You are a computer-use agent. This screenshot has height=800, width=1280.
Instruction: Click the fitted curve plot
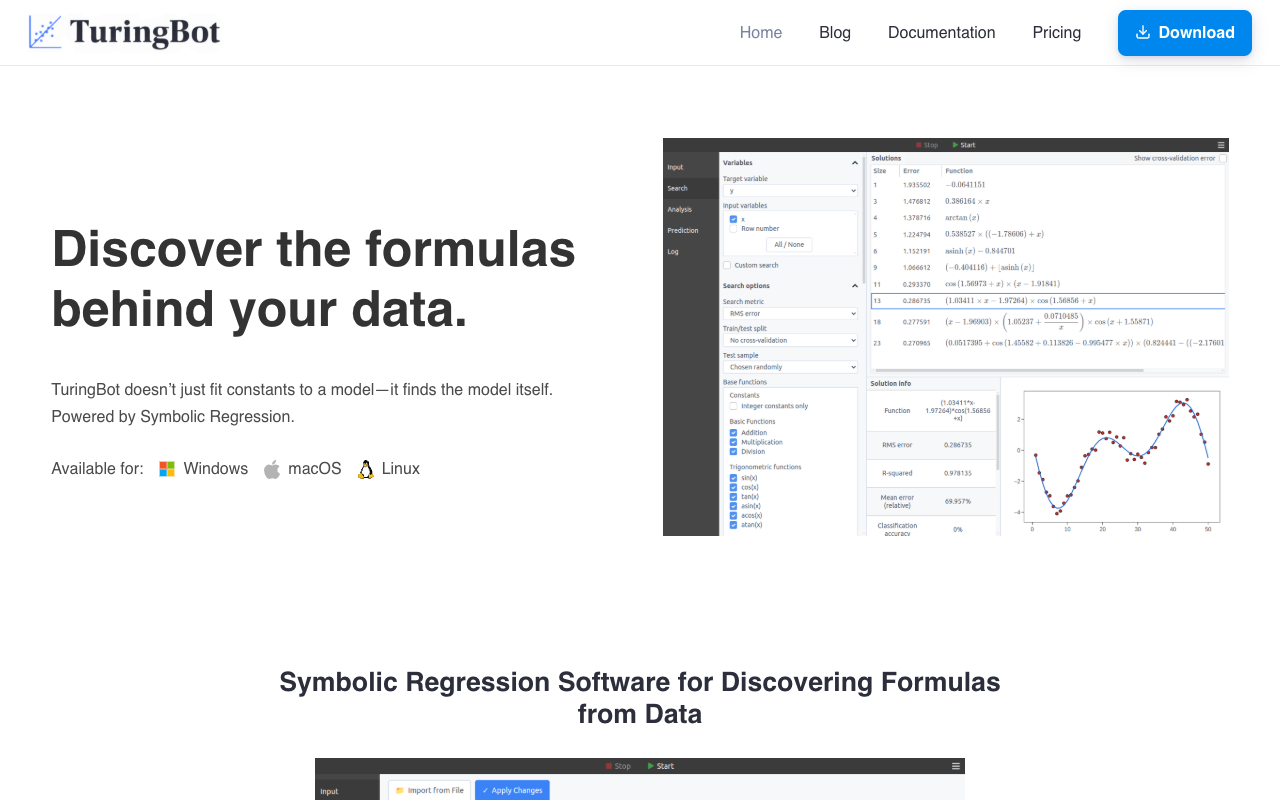1120,457
